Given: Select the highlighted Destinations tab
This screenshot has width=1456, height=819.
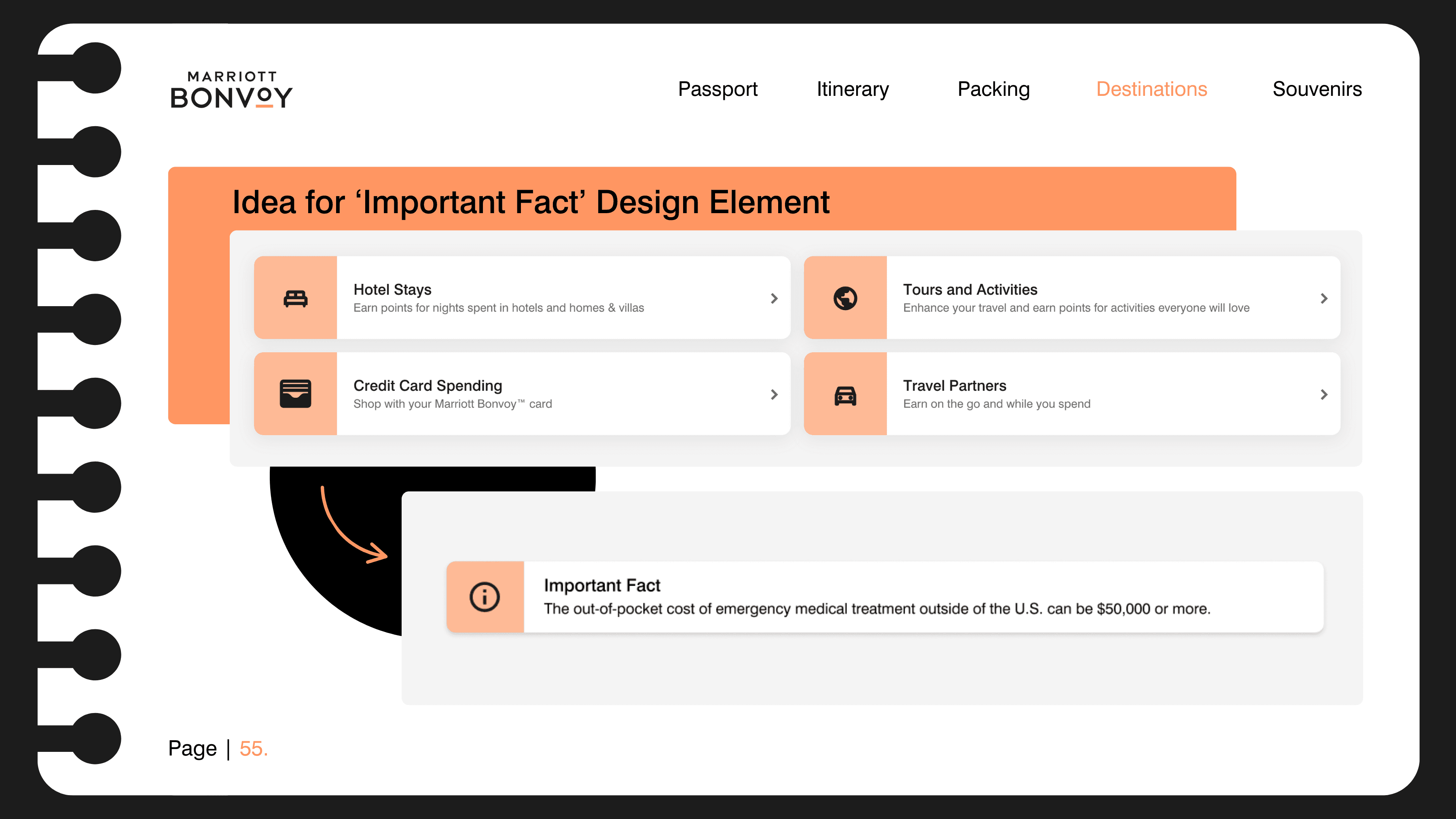Looking at the screenshot, I should click(1151, 89).
